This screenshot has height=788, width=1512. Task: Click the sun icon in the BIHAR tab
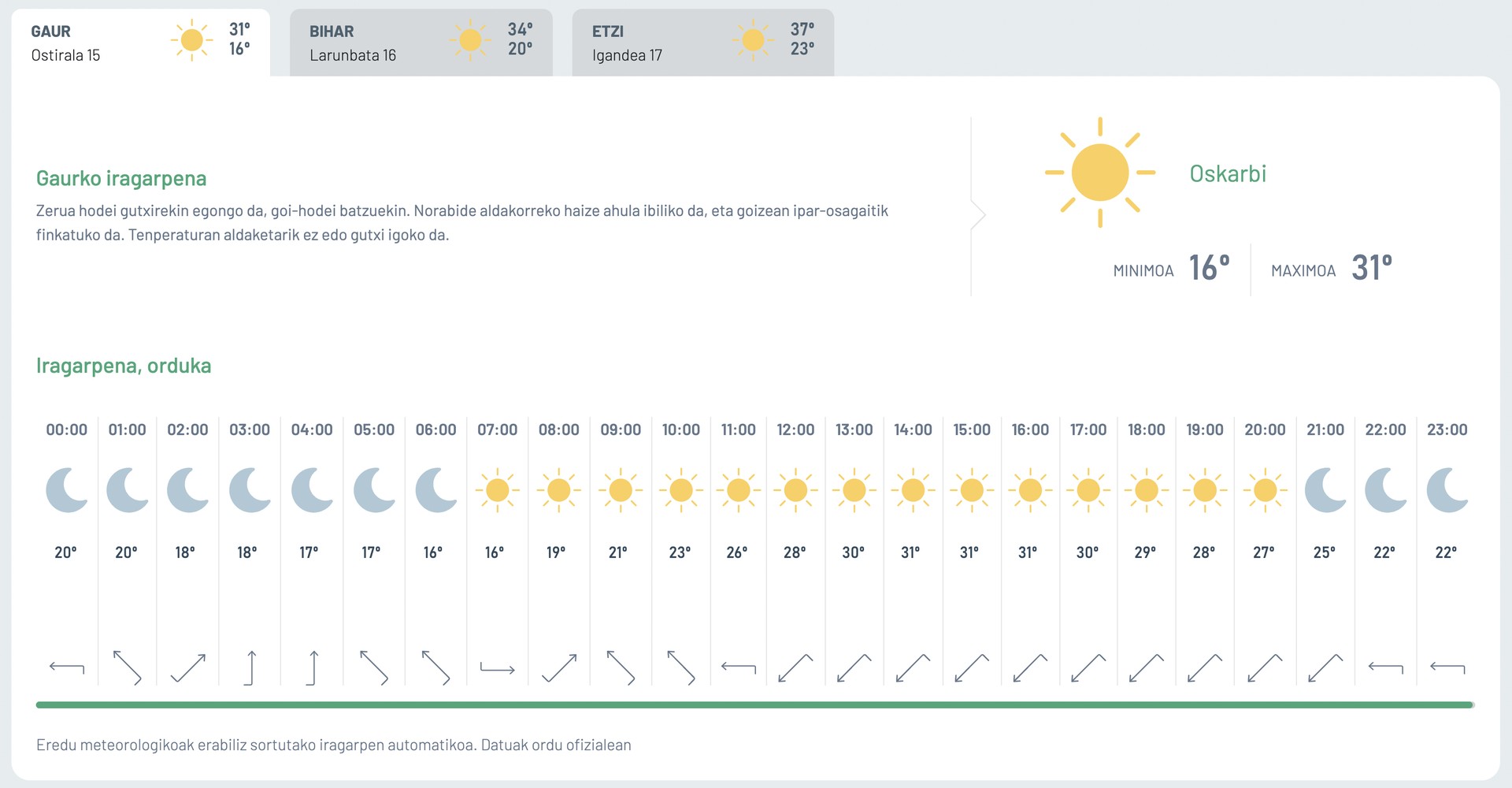(x=470, y=40)
